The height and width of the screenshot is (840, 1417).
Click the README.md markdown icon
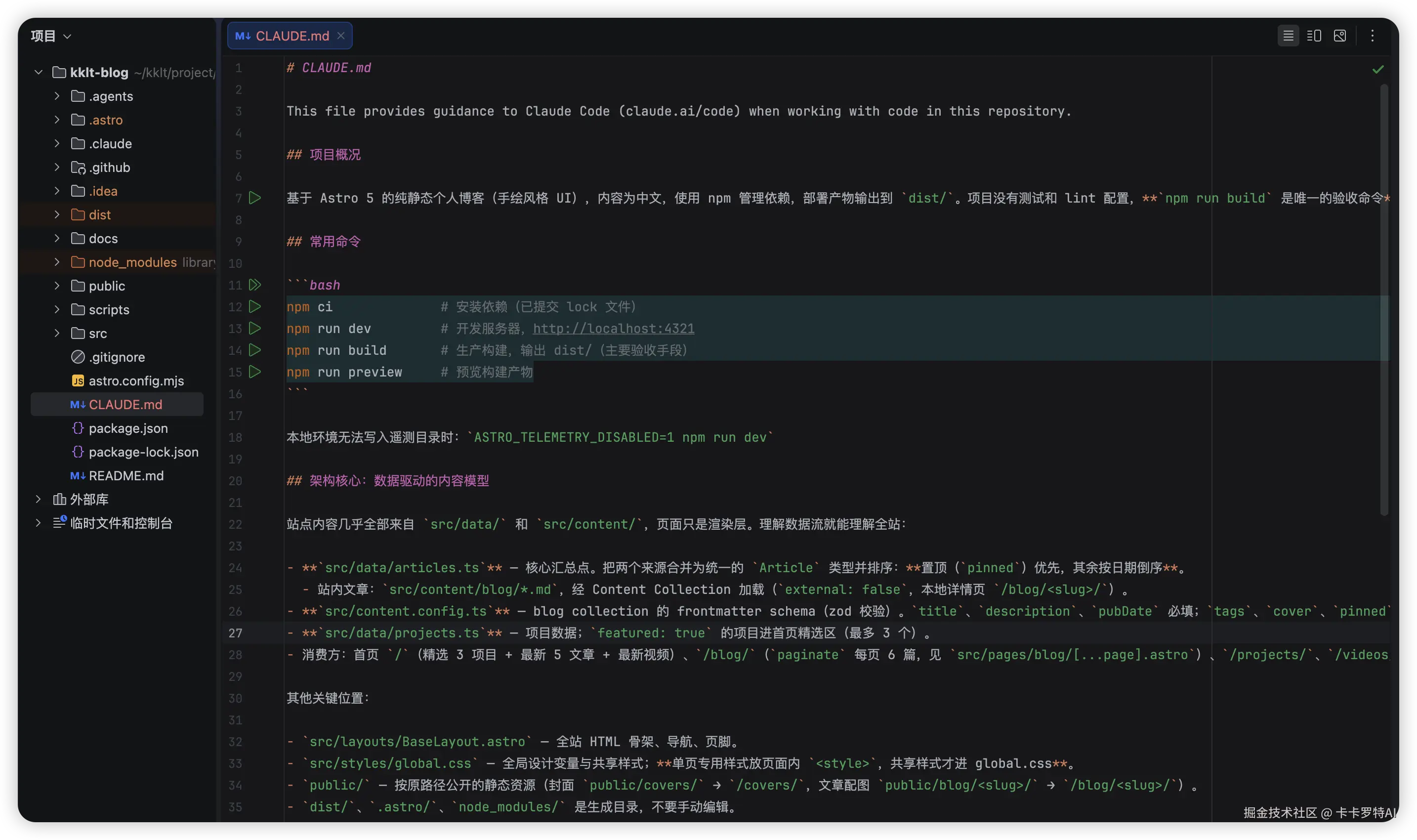pyautogui.click(x=78, y=476)
